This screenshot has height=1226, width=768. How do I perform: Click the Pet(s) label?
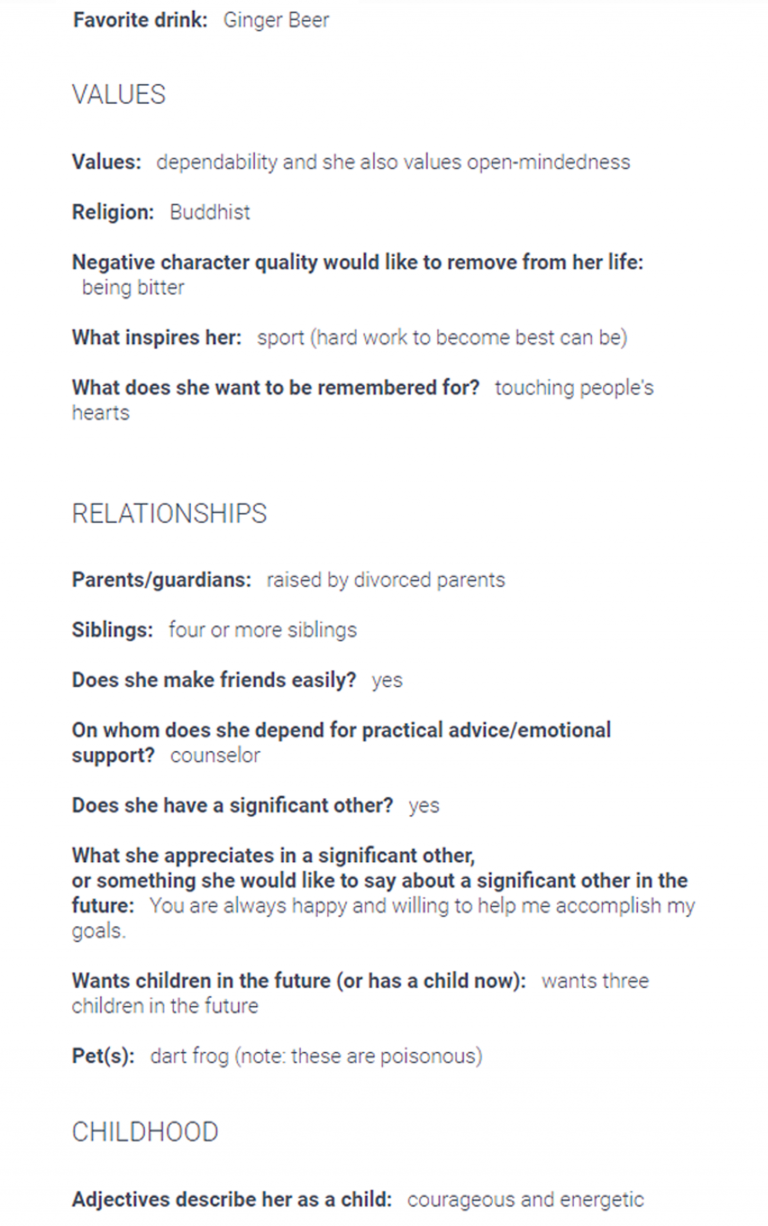click(103, 1056)
